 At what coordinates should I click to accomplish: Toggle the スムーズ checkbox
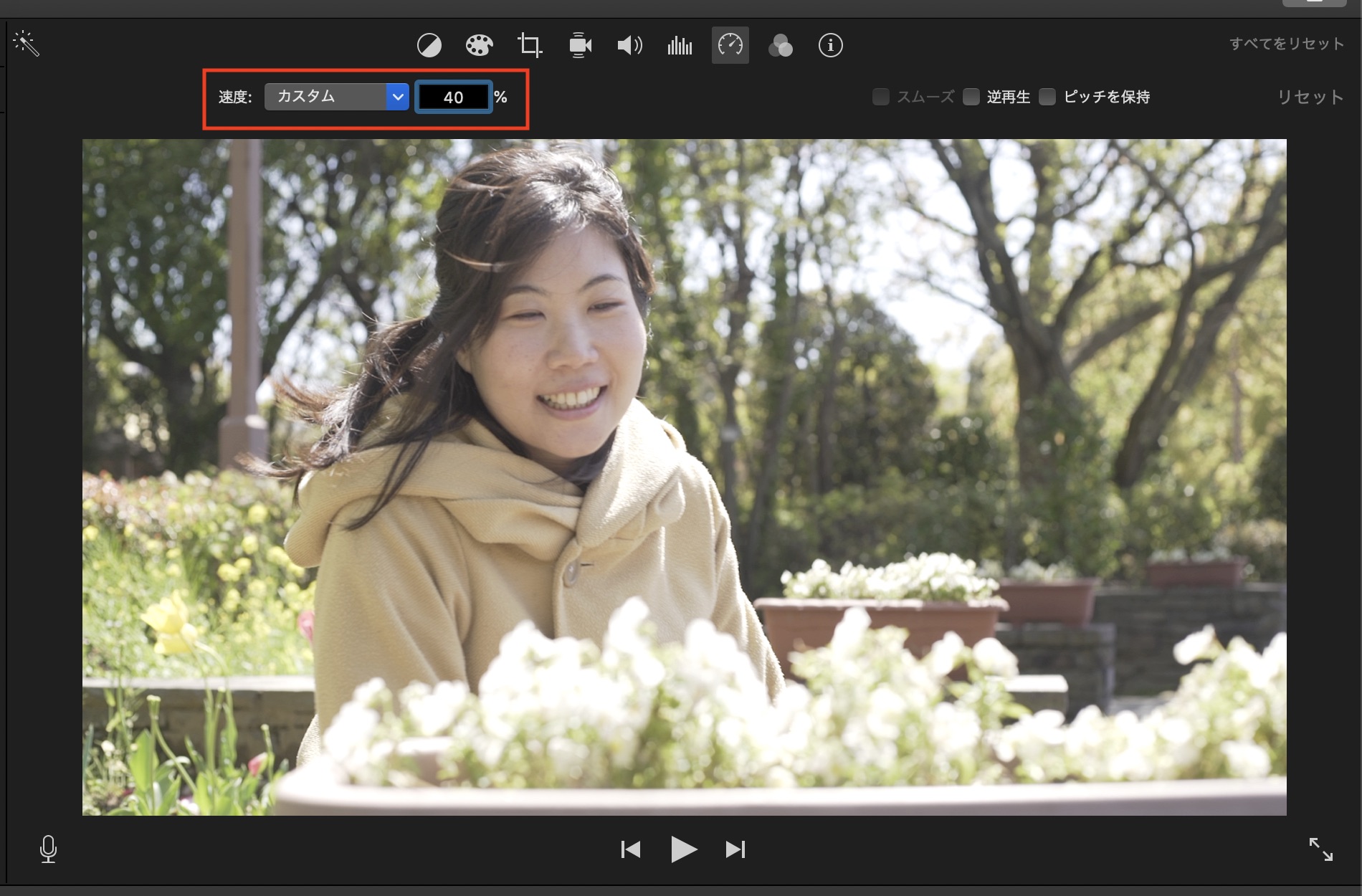881,97
